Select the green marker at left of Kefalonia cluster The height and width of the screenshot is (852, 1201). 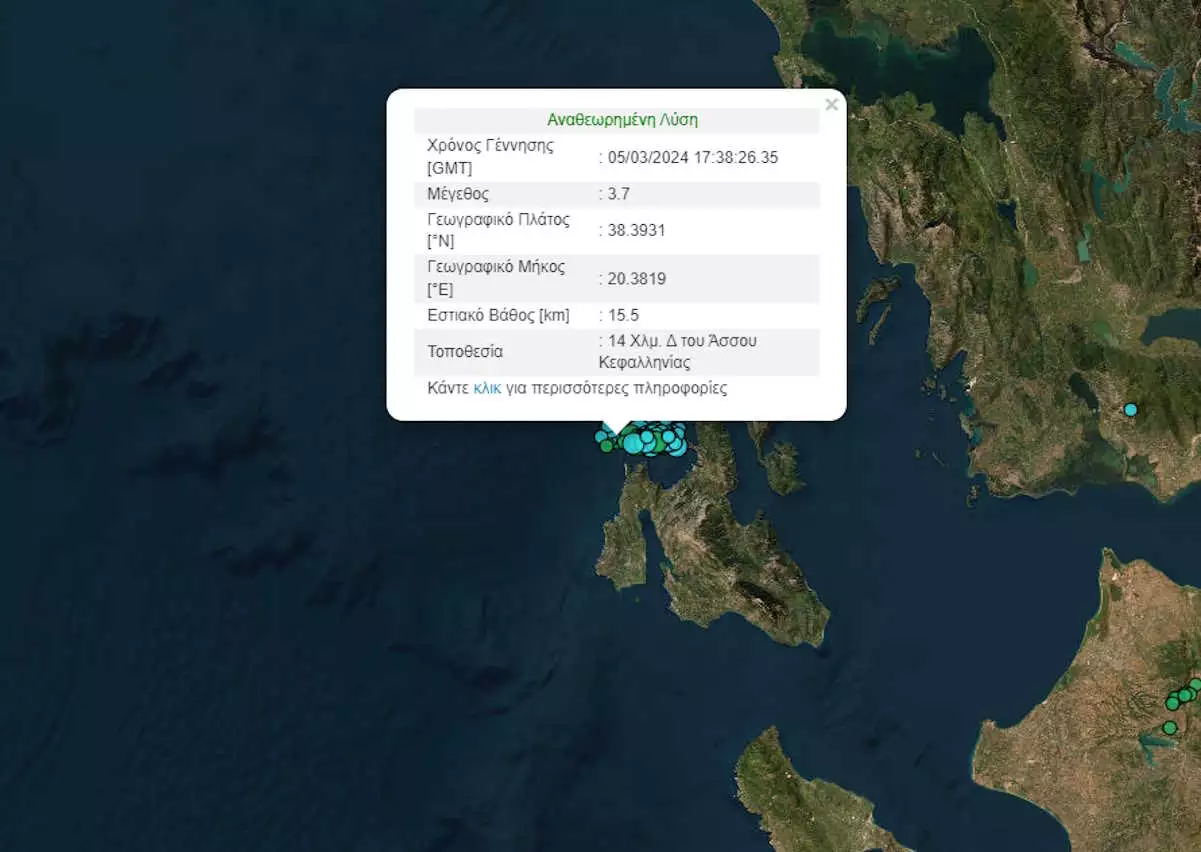coord(606,446)
